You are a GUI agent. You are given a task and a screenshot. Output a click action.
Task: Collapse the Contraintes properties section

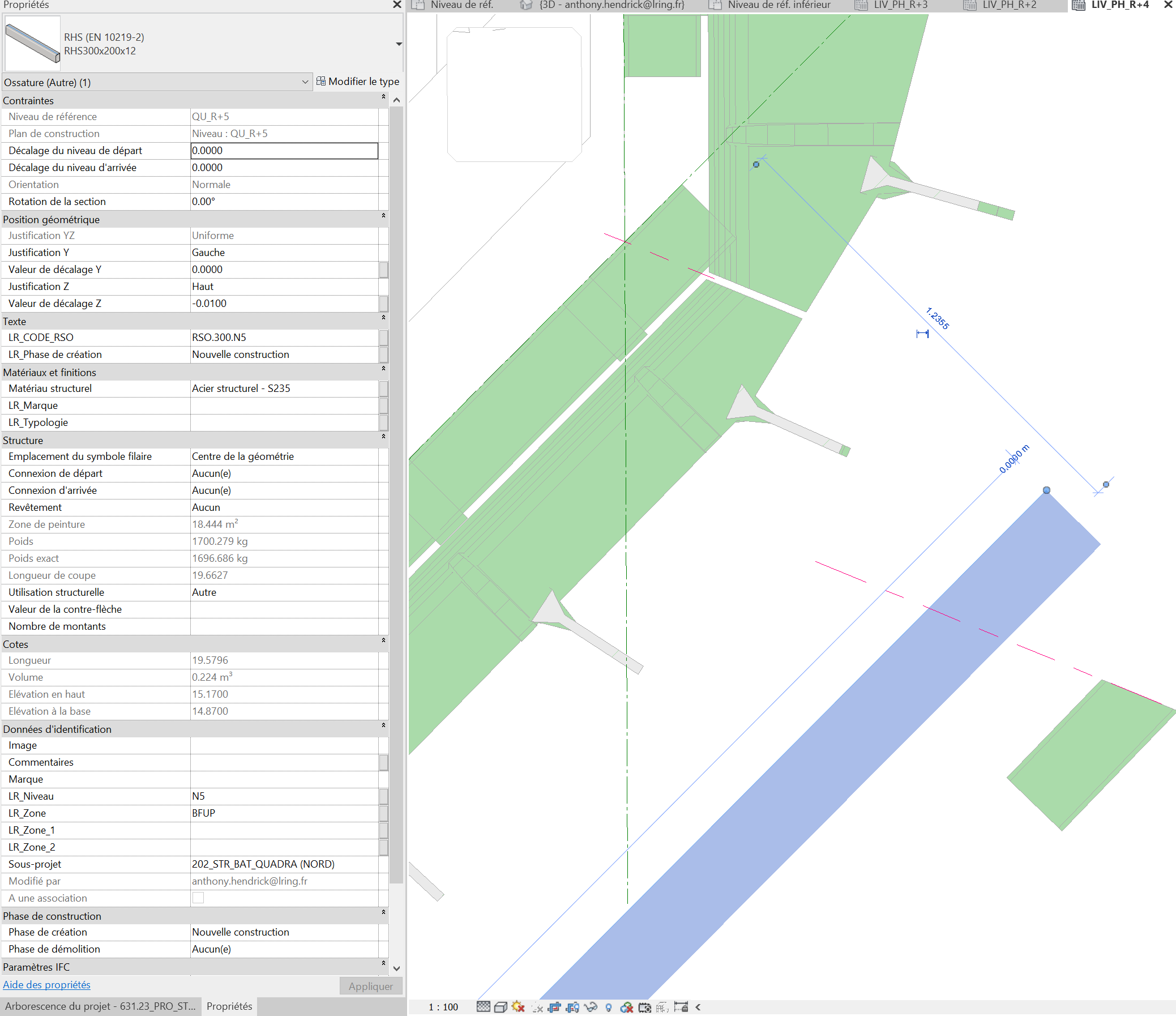tap(384, 96)
